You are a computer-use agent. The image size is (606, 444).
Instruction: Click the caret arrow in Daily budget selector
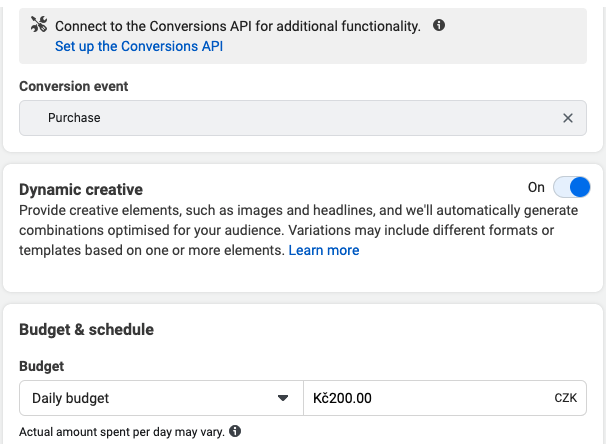click(x=283, y=398)
